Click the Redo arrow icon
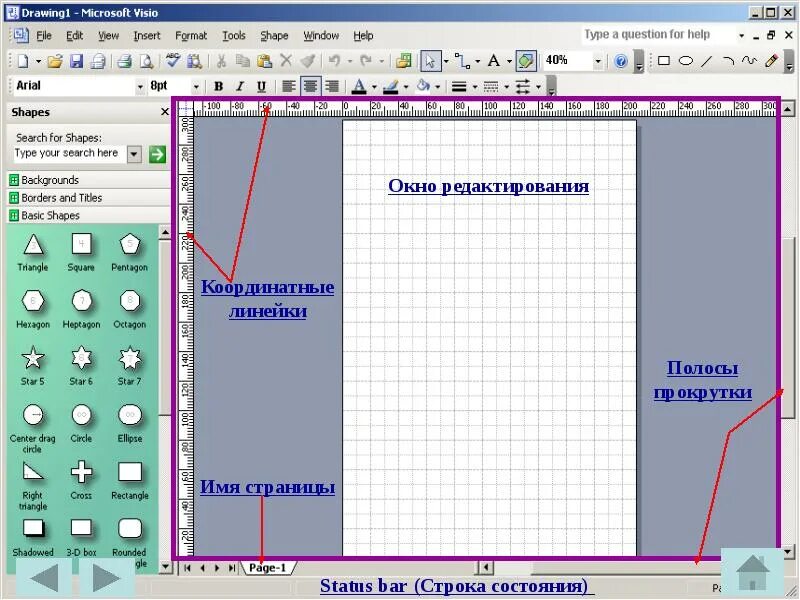 pyautogui.click(x=366, y=61)
